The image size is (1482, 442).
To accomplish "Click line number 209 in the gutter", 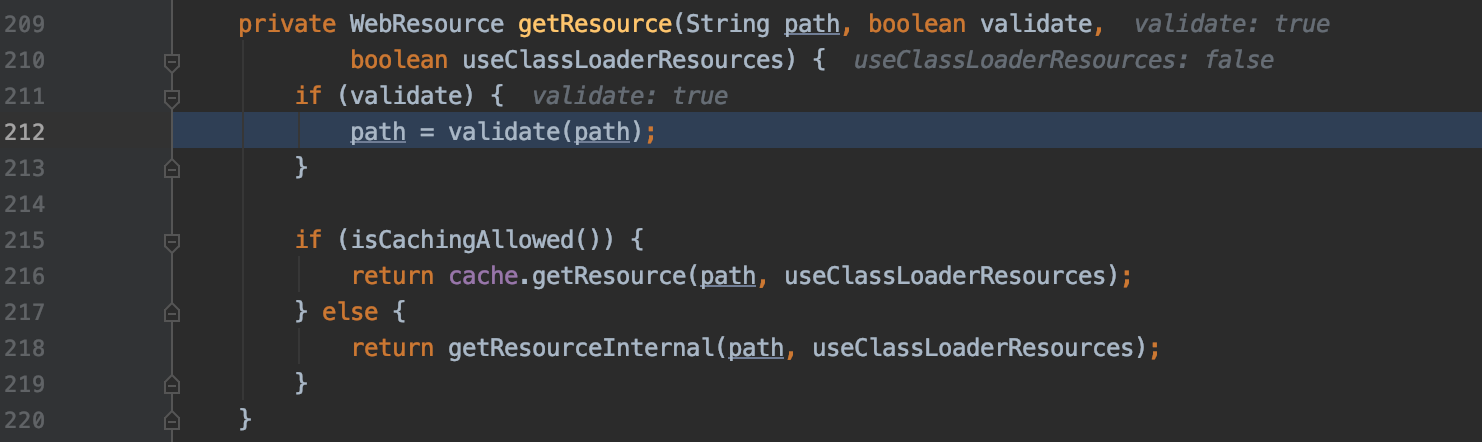I will 24,25.
